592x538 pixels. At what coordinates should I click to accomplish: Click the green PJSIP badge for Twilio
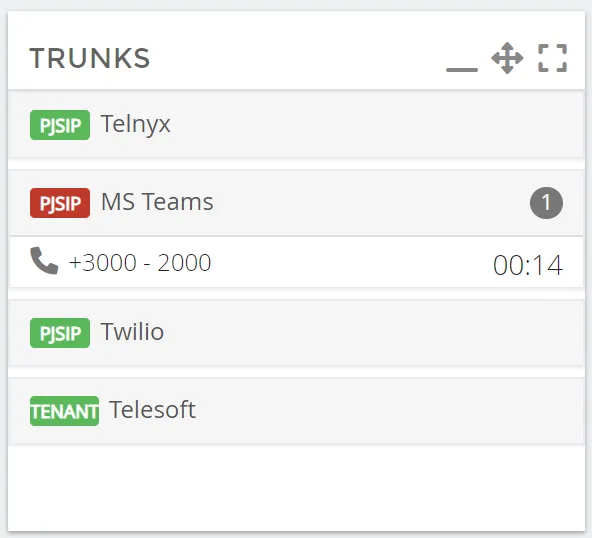pos(60,333)
